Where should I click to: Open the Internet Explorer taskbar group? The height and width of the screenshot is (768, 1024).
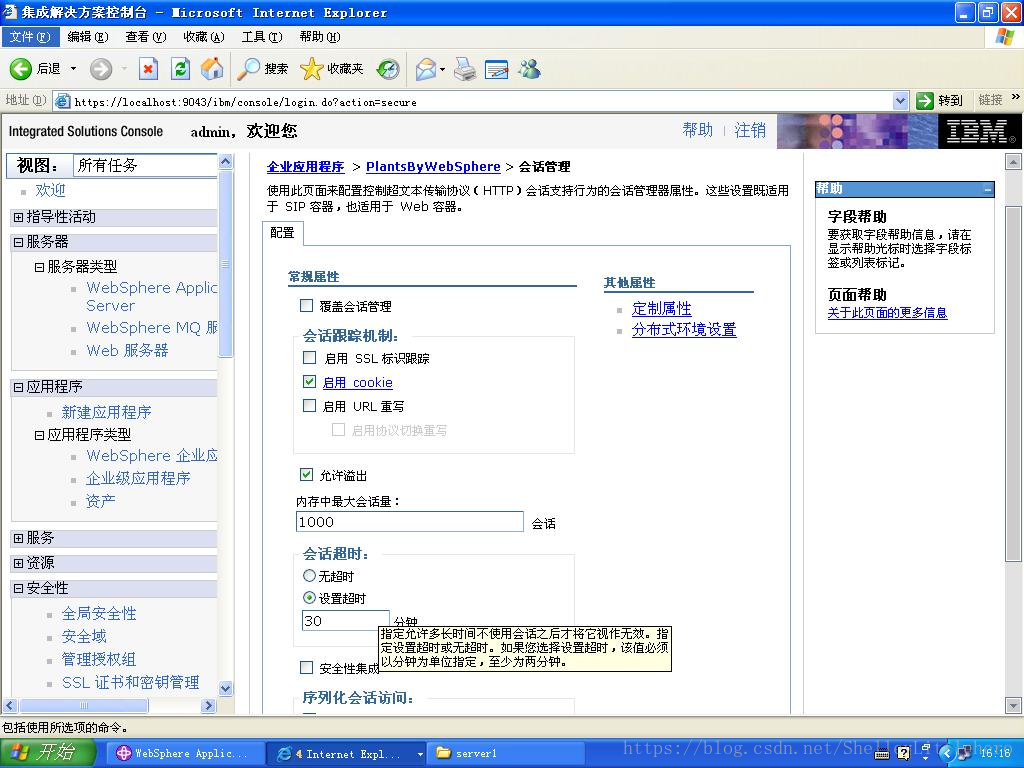pyautogui.click(x=347, y=754)
